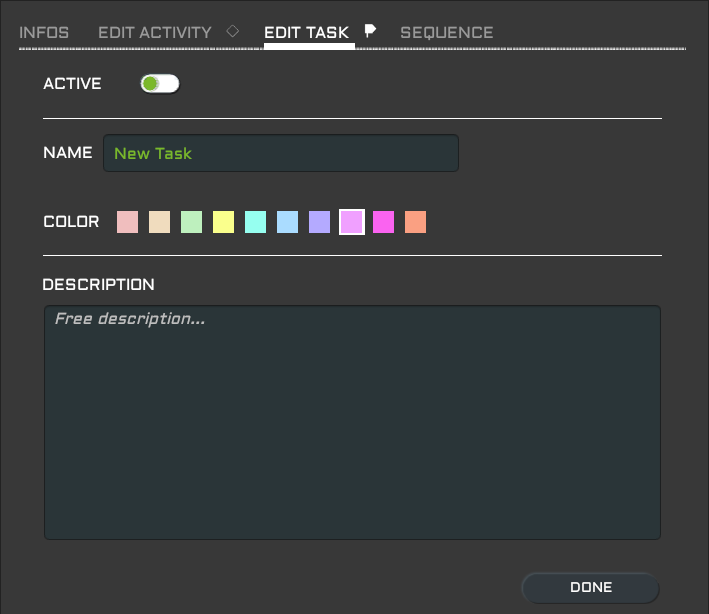The height and width of the screenshot is (614, 709).
Task: Choose the cyan color swatch
Action: coord(255,222)
